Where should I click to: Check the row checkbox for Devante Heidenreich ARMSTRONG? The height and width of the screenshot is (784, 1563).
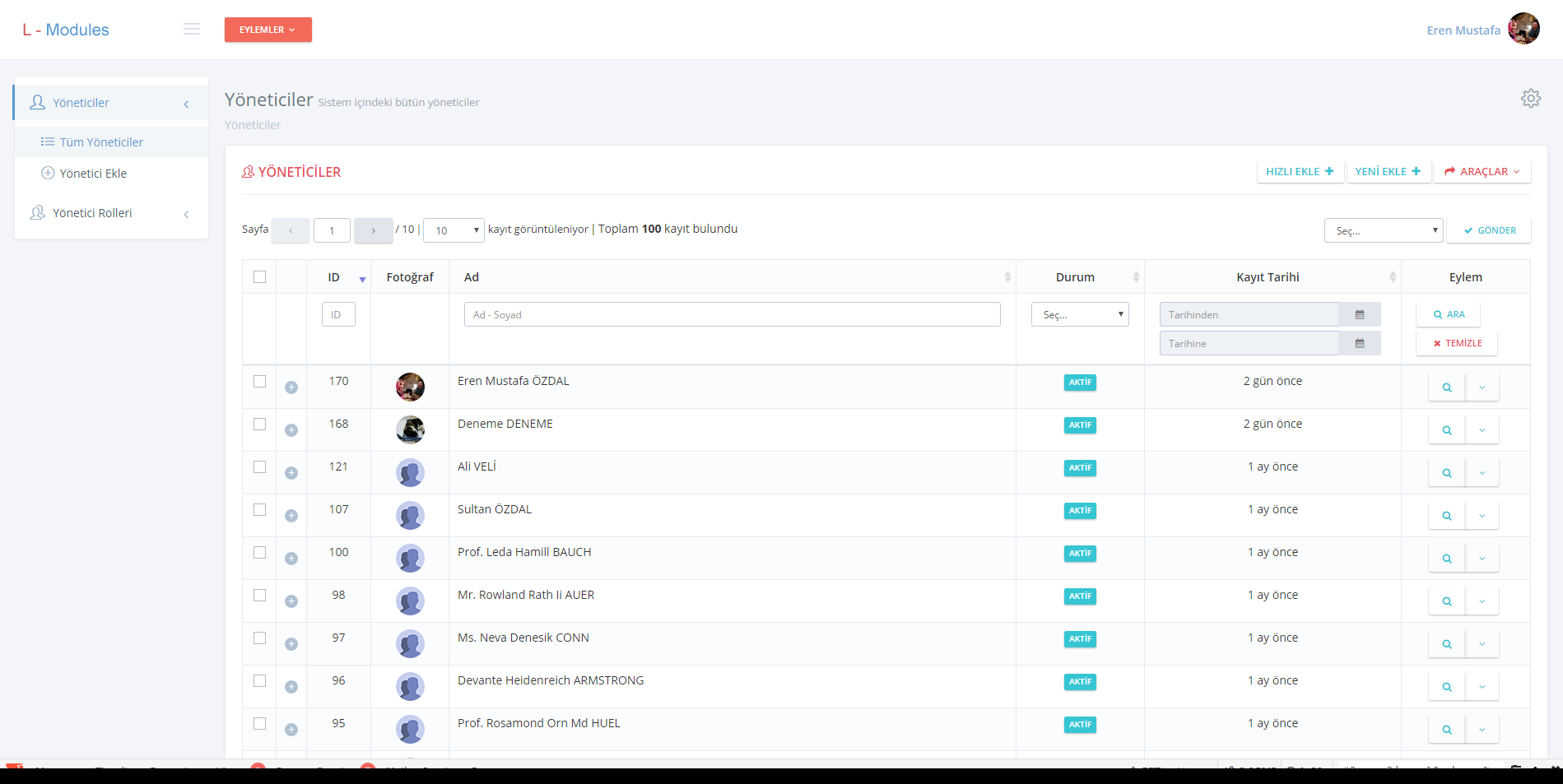click(260, 681)
